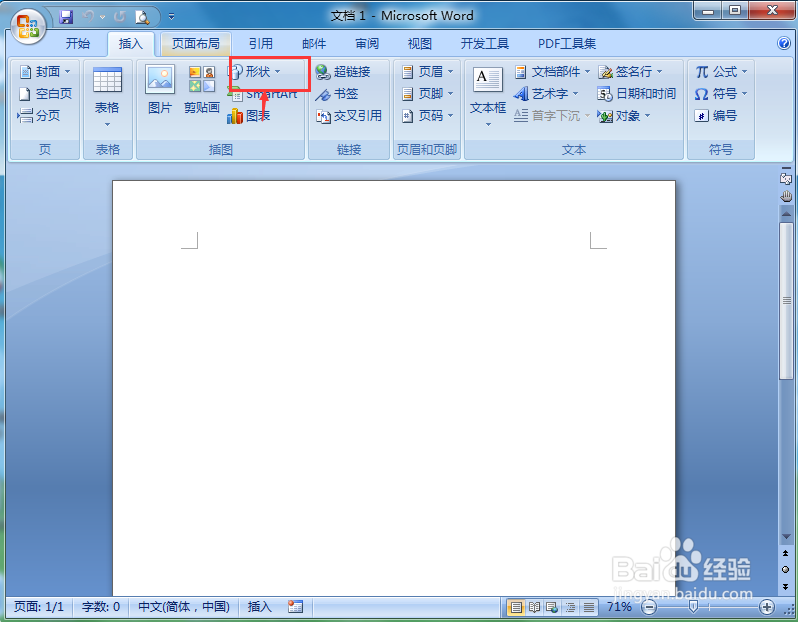Switch to Full Screen Reading view

coord(534,607)
